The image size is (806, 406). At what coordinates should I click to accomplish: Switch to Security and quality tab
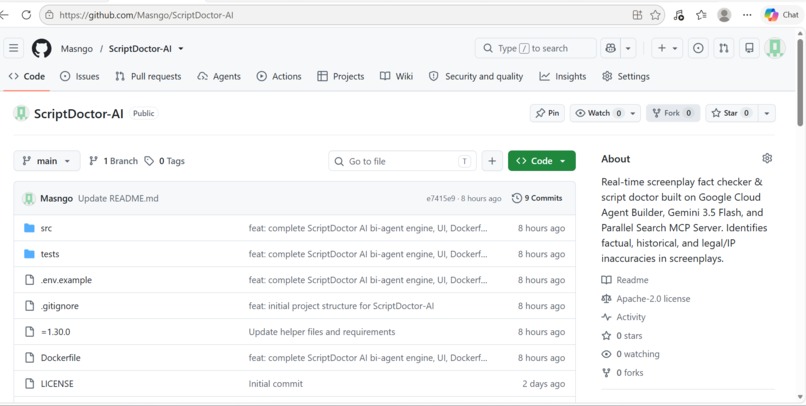[x=476, y=76]
